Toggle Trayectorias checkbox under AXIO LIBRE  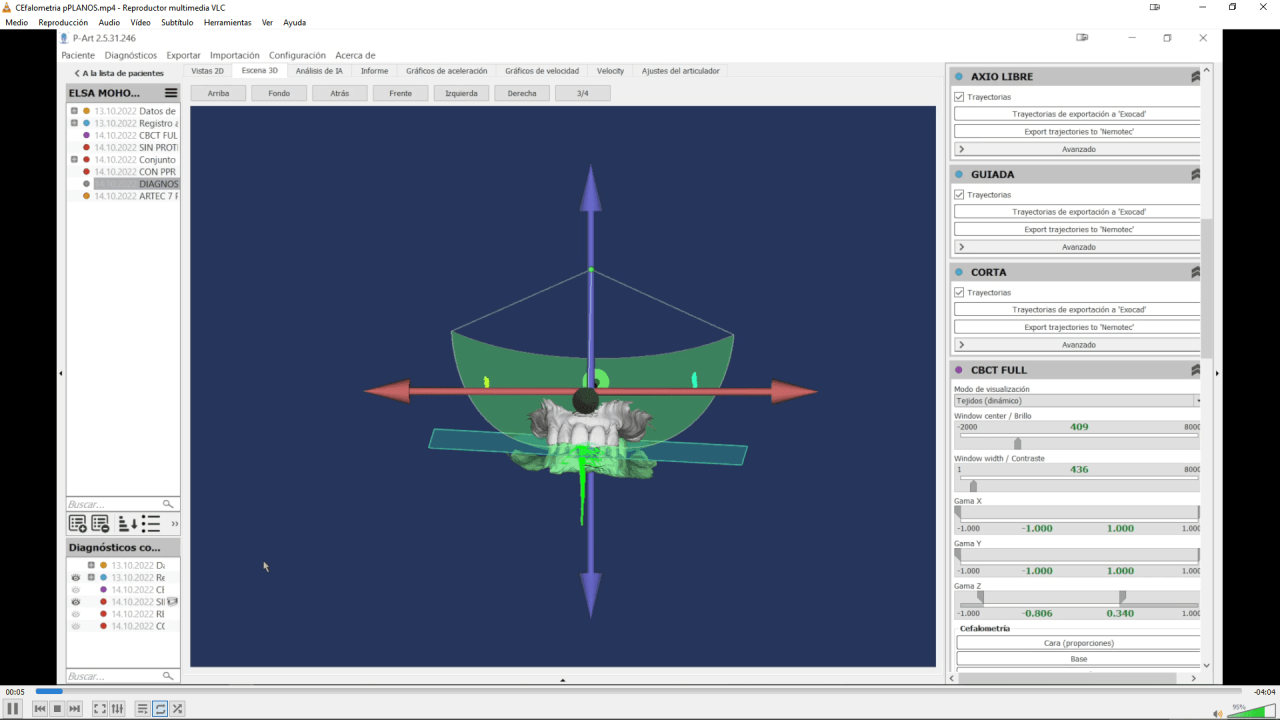click(x=959, y=97)
